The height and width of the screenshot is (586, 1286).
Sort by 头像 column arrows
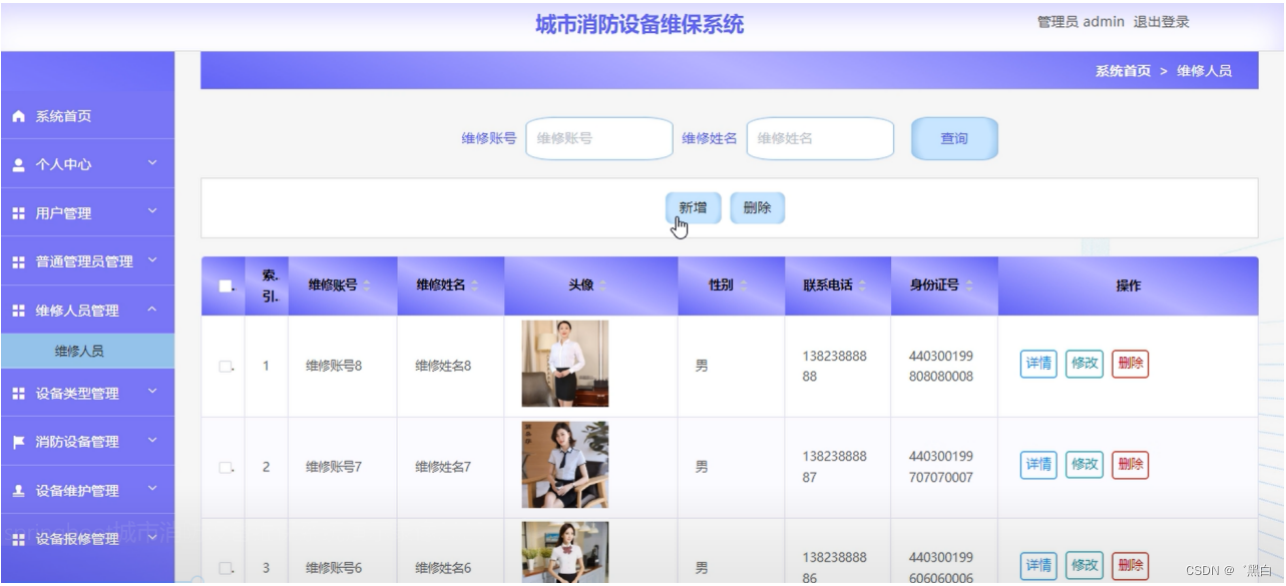tap(602, 286)
